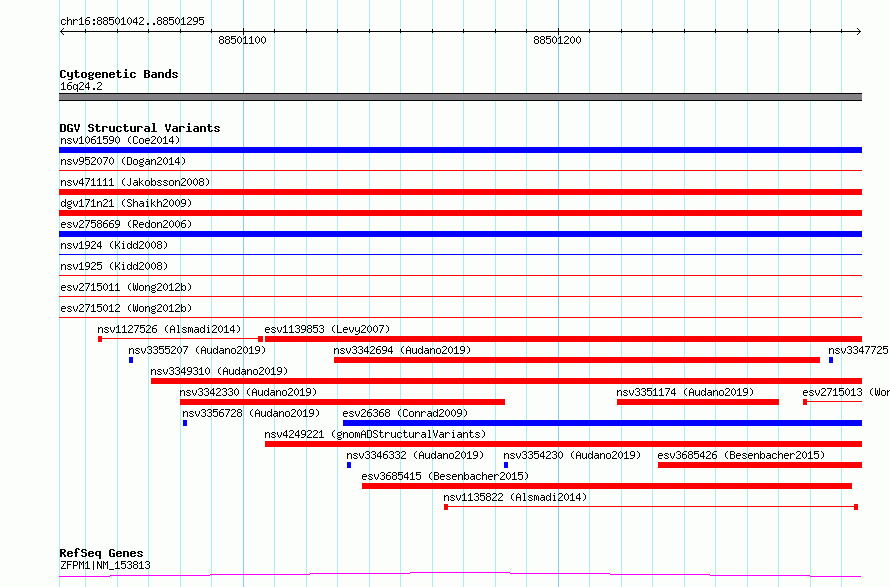Screen dimensions: 890x587
Task: Open the esv2715011 (Wong2012b) variant
Action: [126, 287]
